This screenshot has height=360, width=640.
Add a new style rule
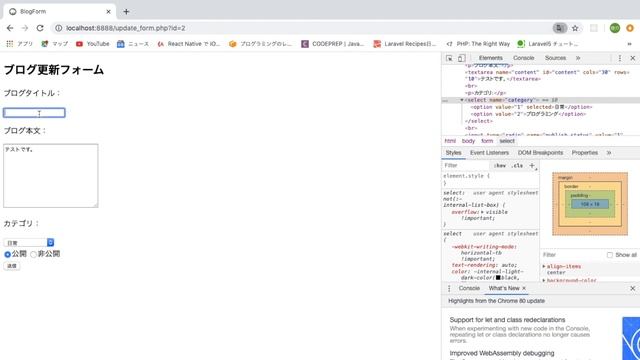click(x=532, y=165)
